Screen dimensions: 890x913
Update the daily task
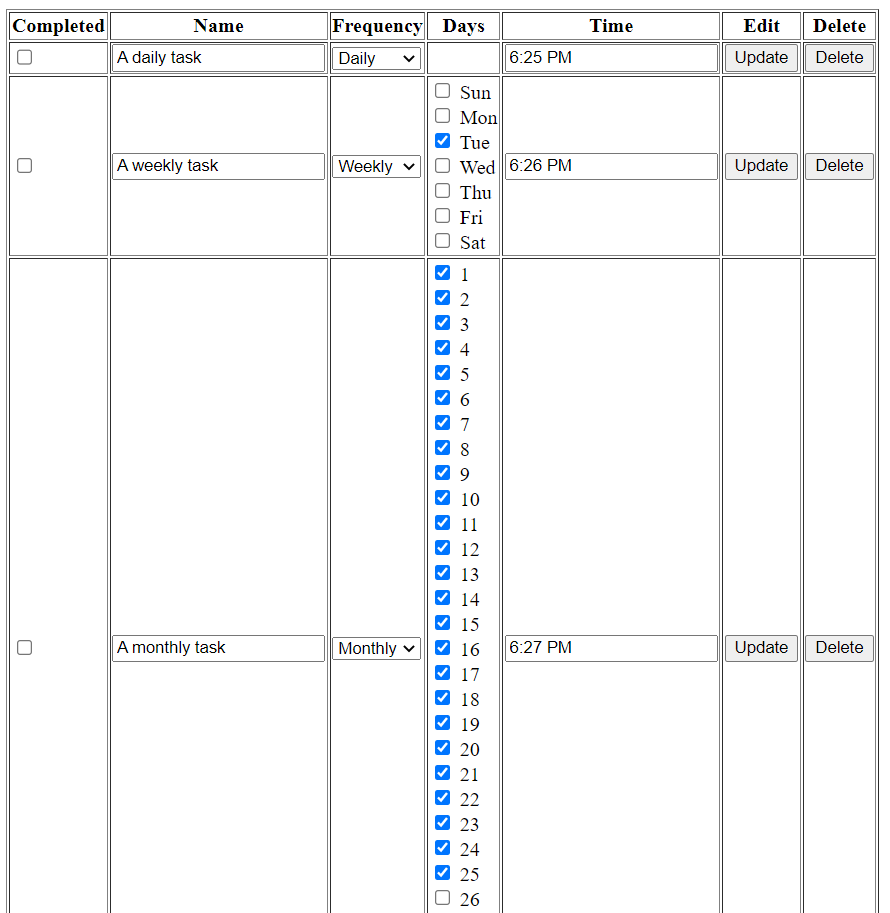click(x=760, y=57)
